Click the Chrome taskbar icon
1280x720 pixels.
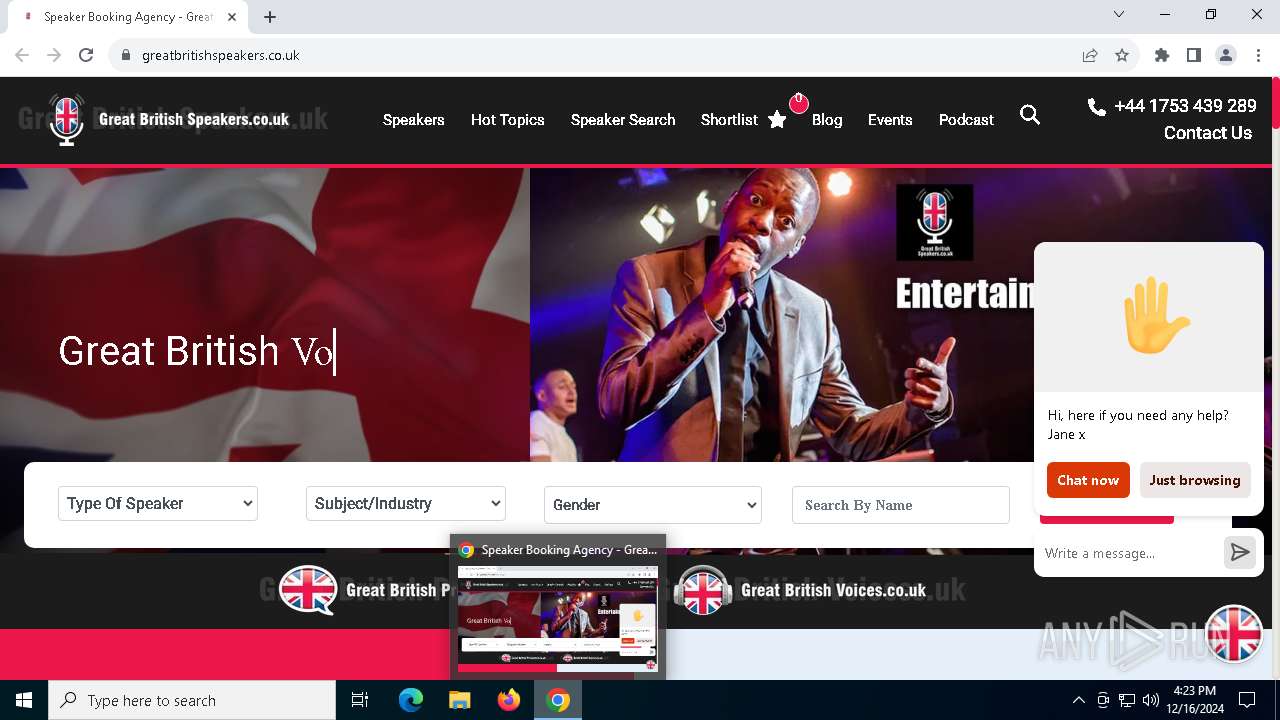(558, 700)
